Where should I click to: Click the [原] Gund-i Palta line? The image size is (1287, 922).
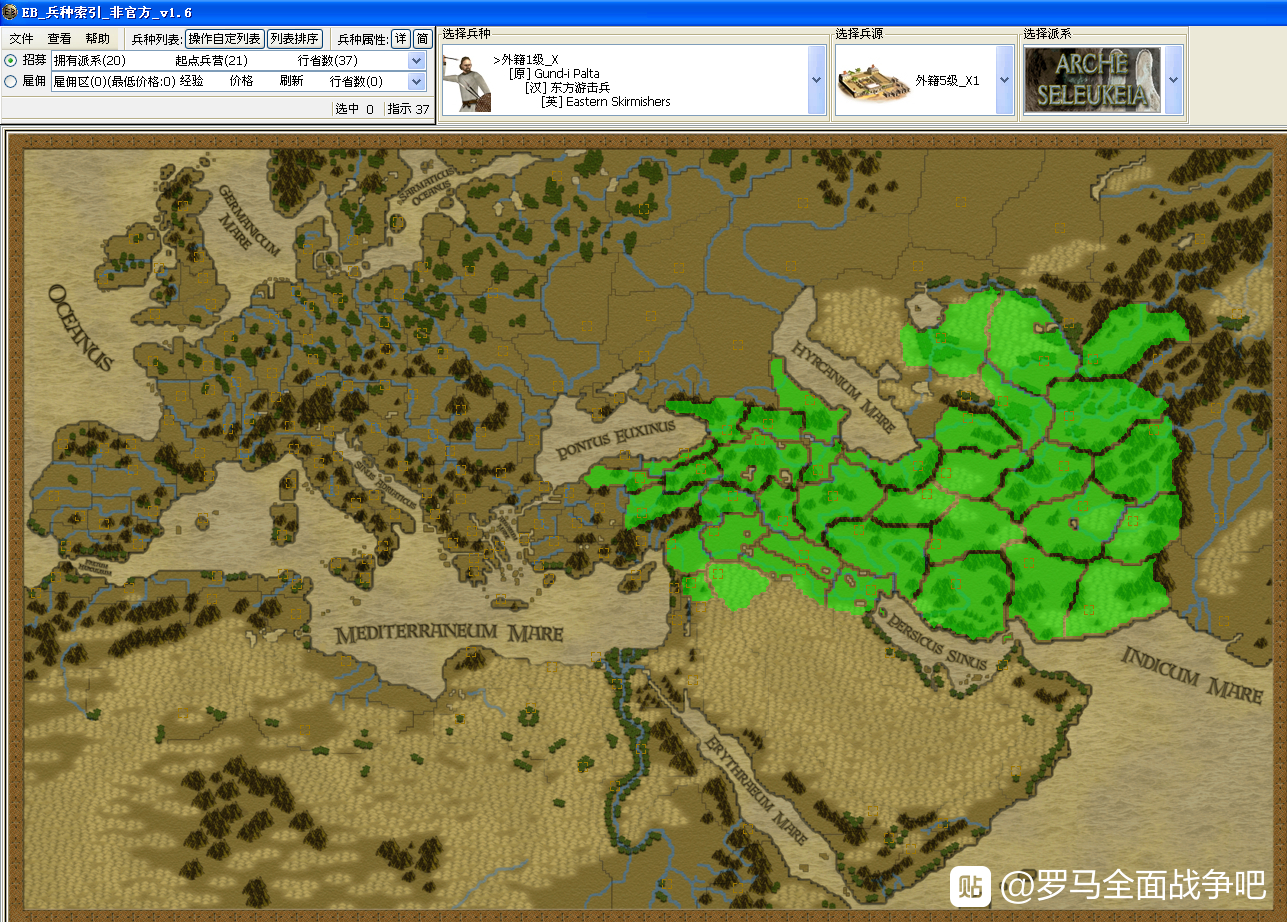pos(554,74)
